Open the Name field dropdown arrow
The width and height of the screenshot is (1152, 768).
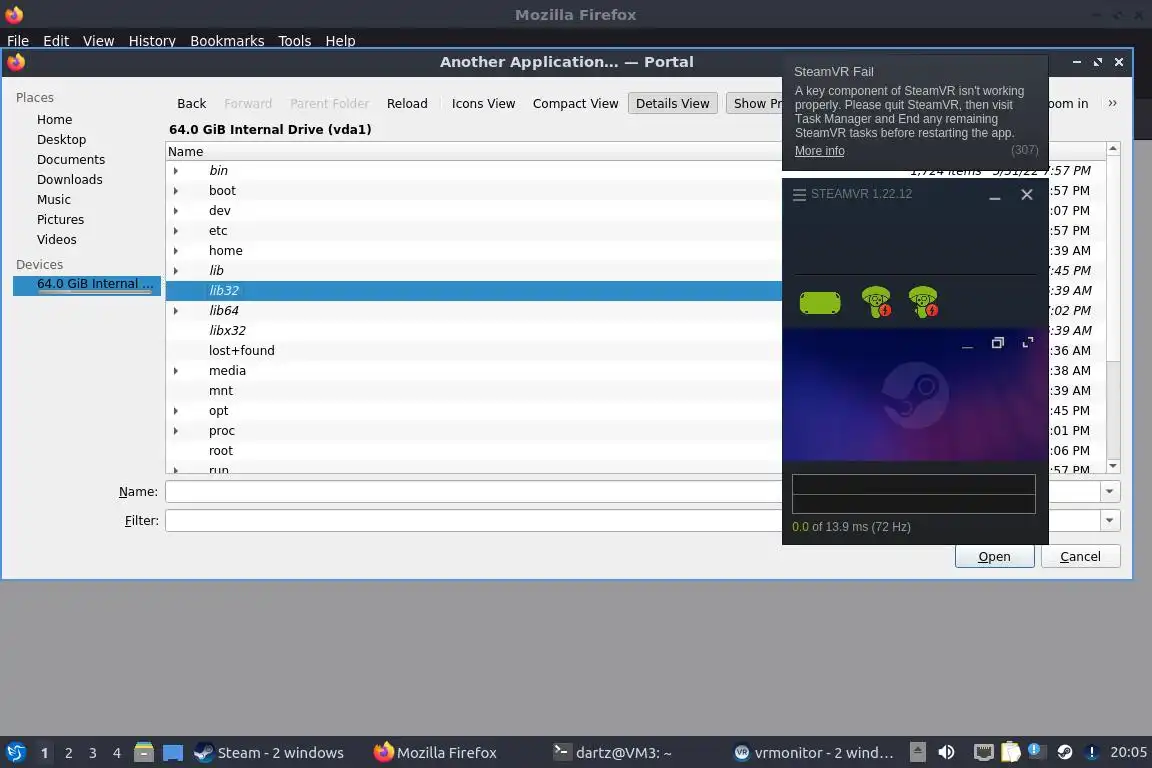tap(1109, 492)
